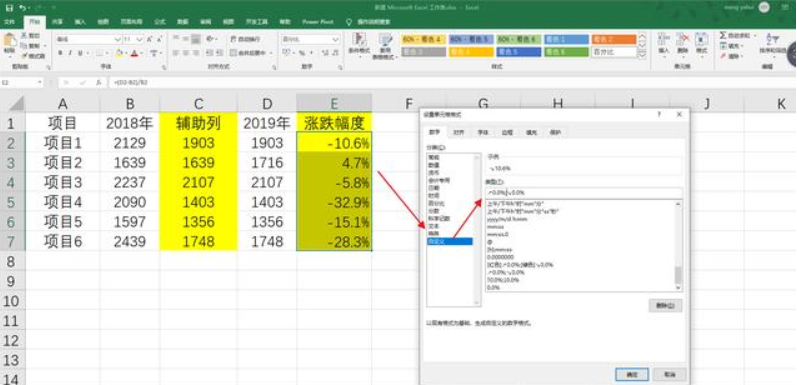Open the font dialog launcher
This screenshot has height=385, width=797.
coord(163,68)
